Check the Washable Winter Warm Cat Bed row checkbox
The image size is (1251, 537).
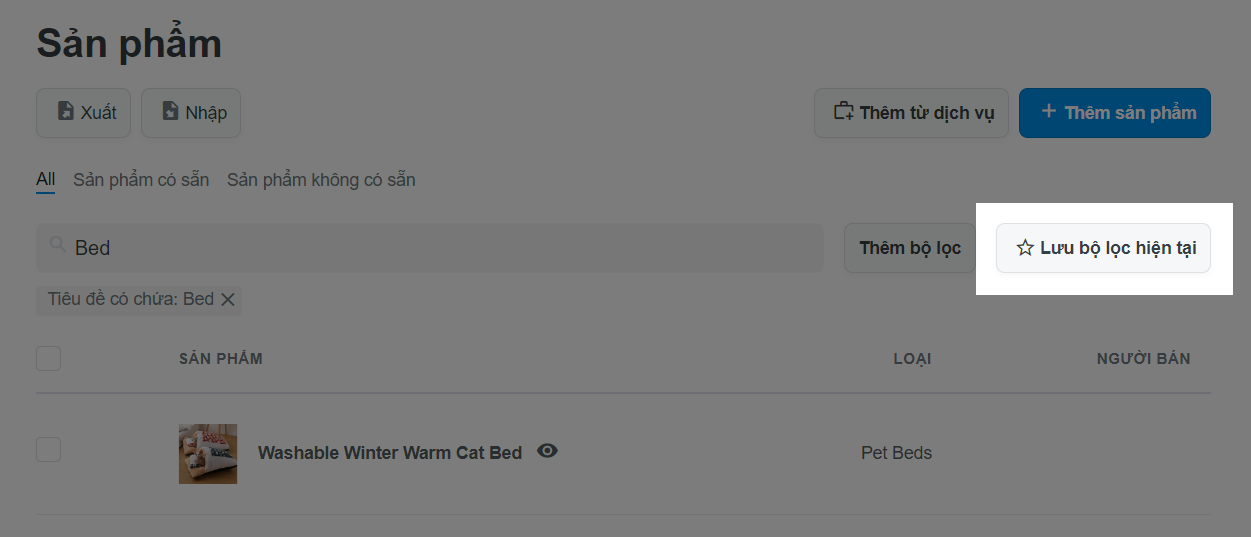[48, 450]
